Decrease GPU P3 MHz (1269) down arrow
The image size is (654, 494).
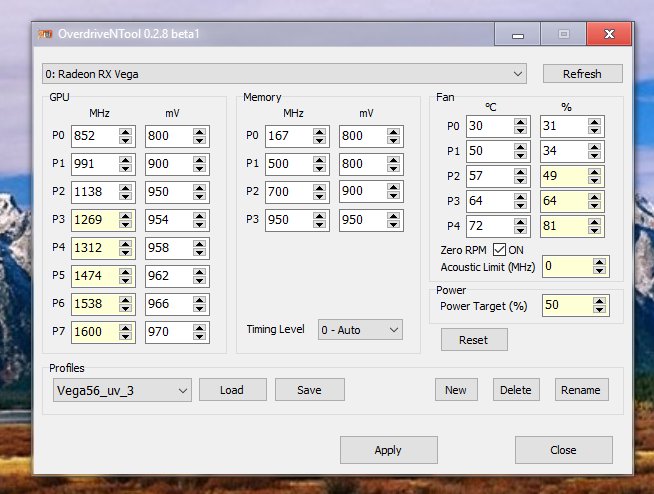(126, 224)
